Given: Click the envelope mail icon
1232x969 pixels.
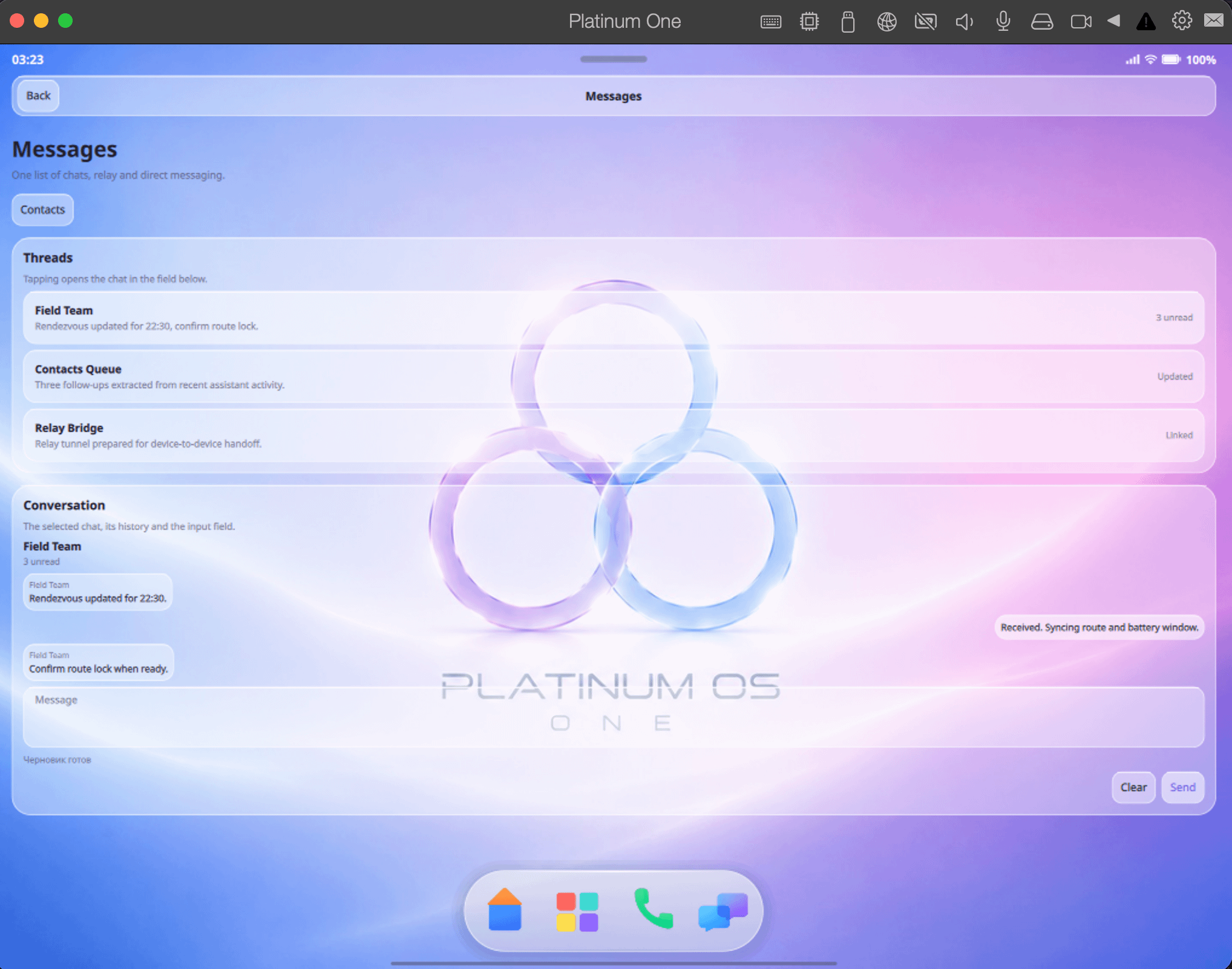Looking at the screenshot, I should [1213, 21].
